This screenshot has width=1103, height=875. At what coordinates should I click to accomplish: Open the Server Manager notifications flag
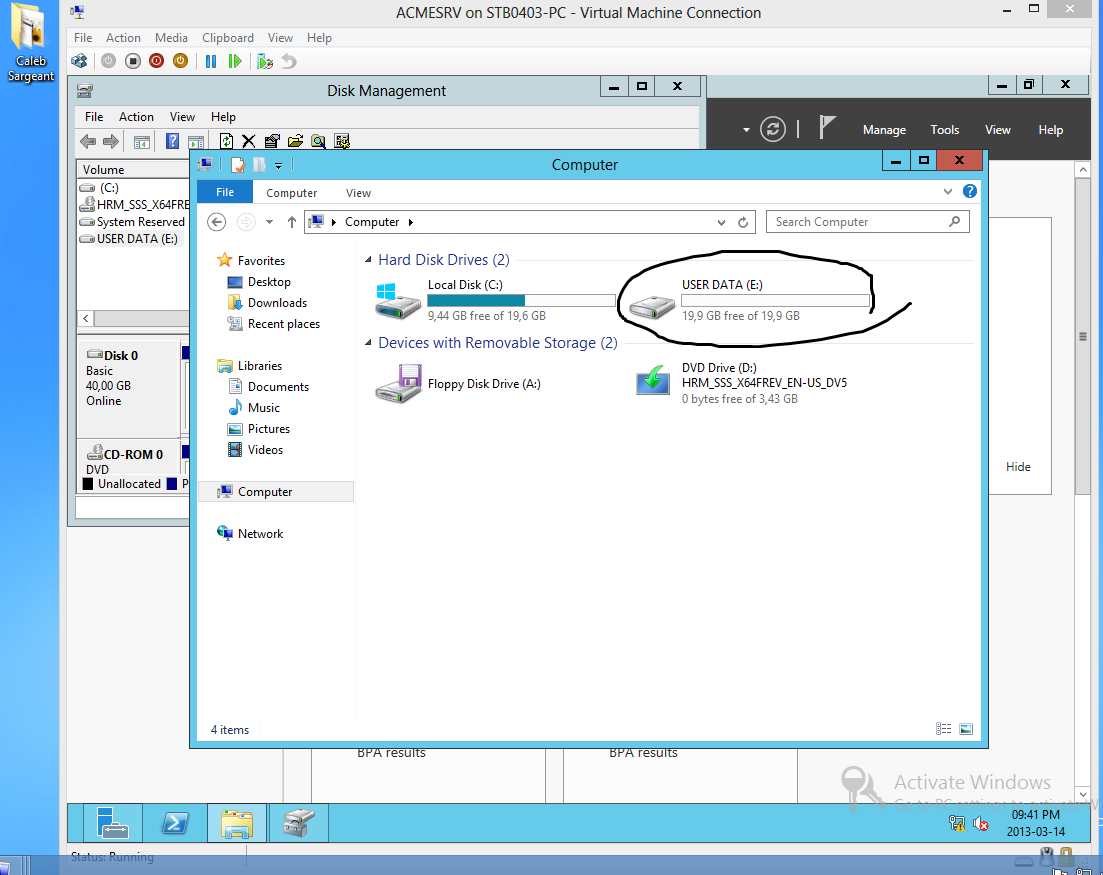(x=827, y=129)
